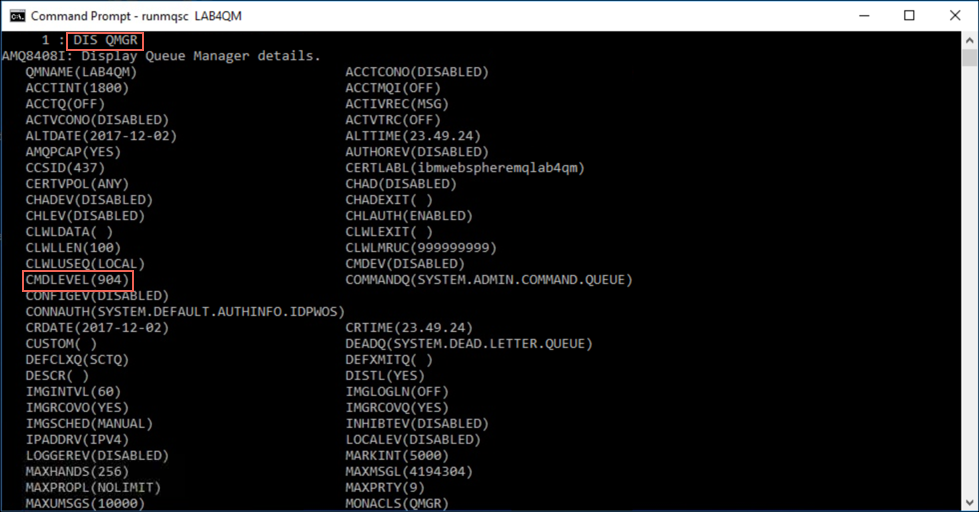The image size is (979, 512).
Task: Click the empty scrollbar track below the thumb
Action: coord(969,281)
